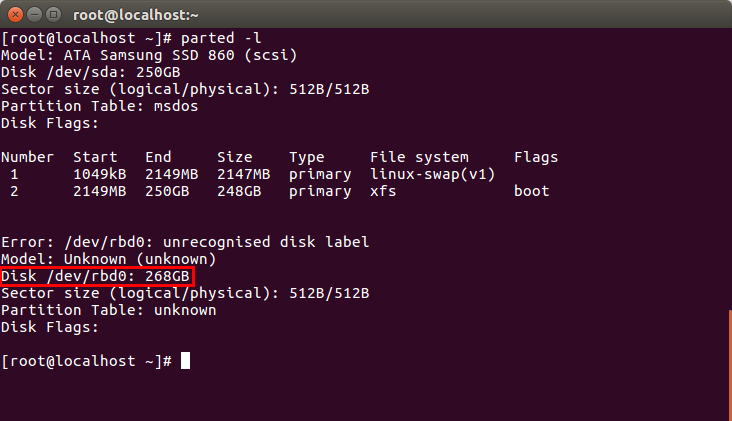Click the unrecognised disk label error line
Screen dimensions: 732x421
(x=185, y=242)
